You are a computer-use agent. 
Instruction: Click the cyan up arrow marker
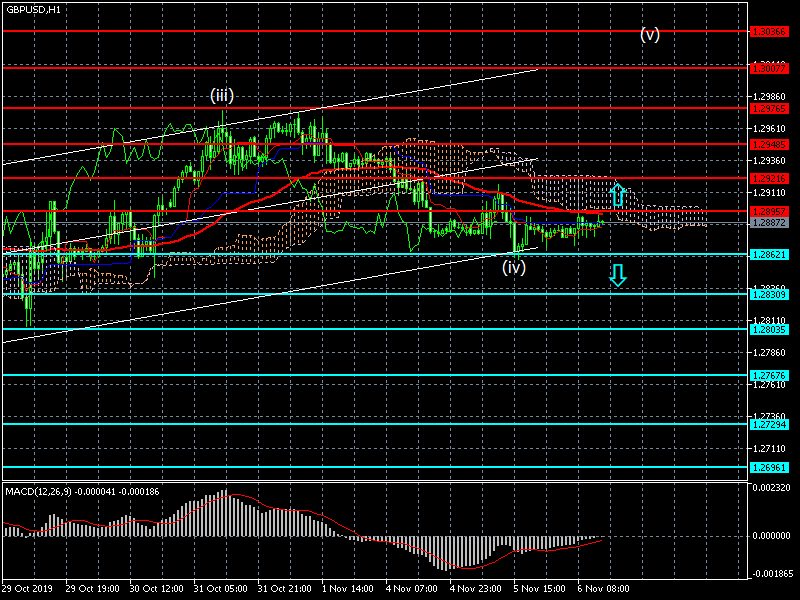617,194
